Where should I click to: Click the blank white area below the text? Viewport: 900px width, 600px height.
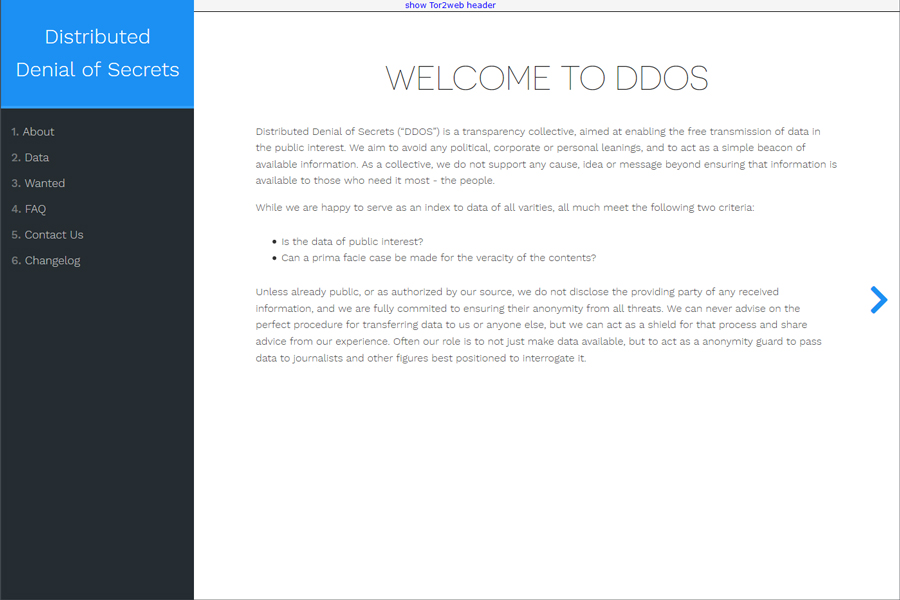coord(545,480)
